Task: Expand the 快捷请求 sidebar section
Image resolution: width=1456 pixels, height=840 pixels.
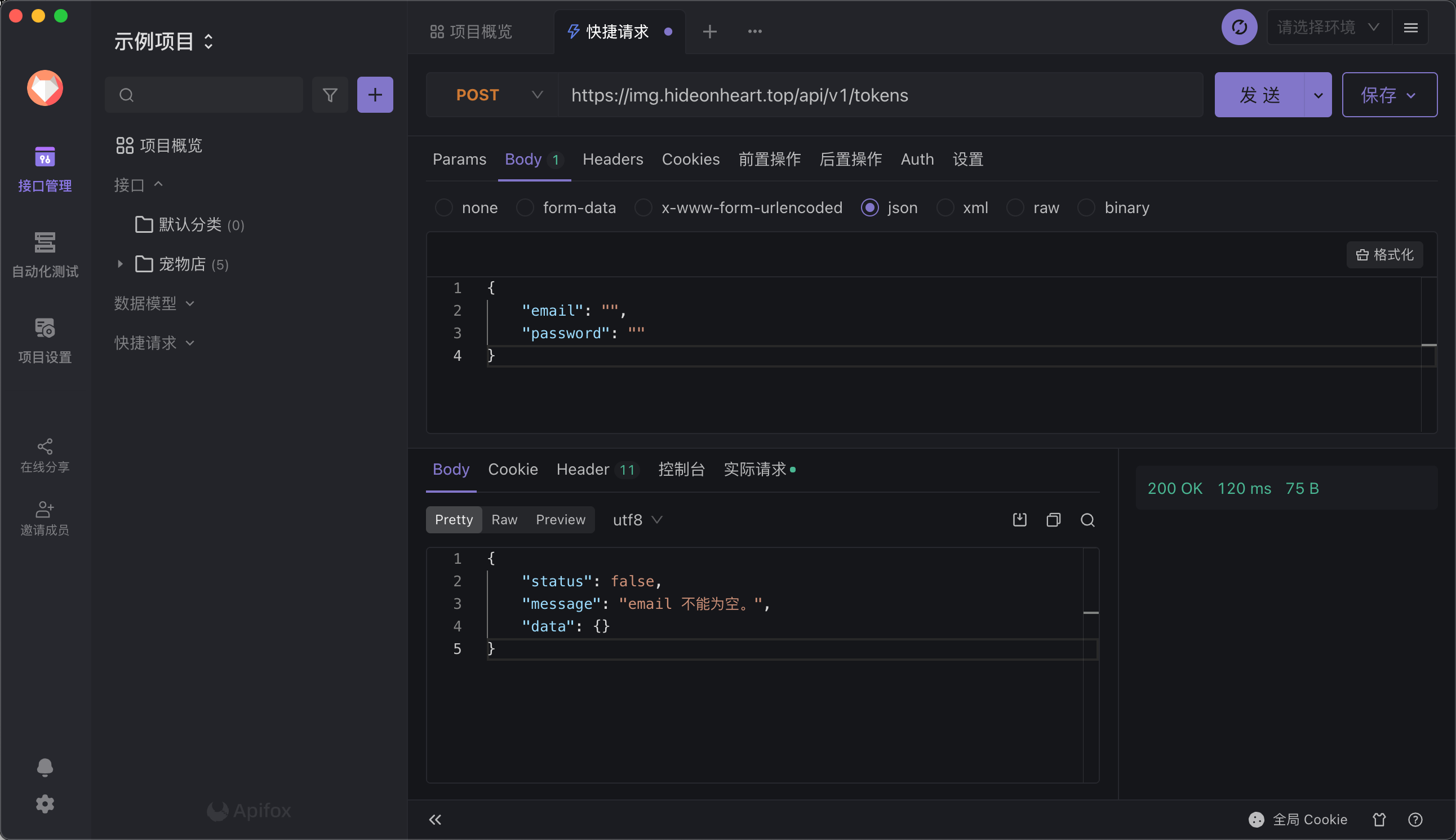Action: (x=154, y=343)
